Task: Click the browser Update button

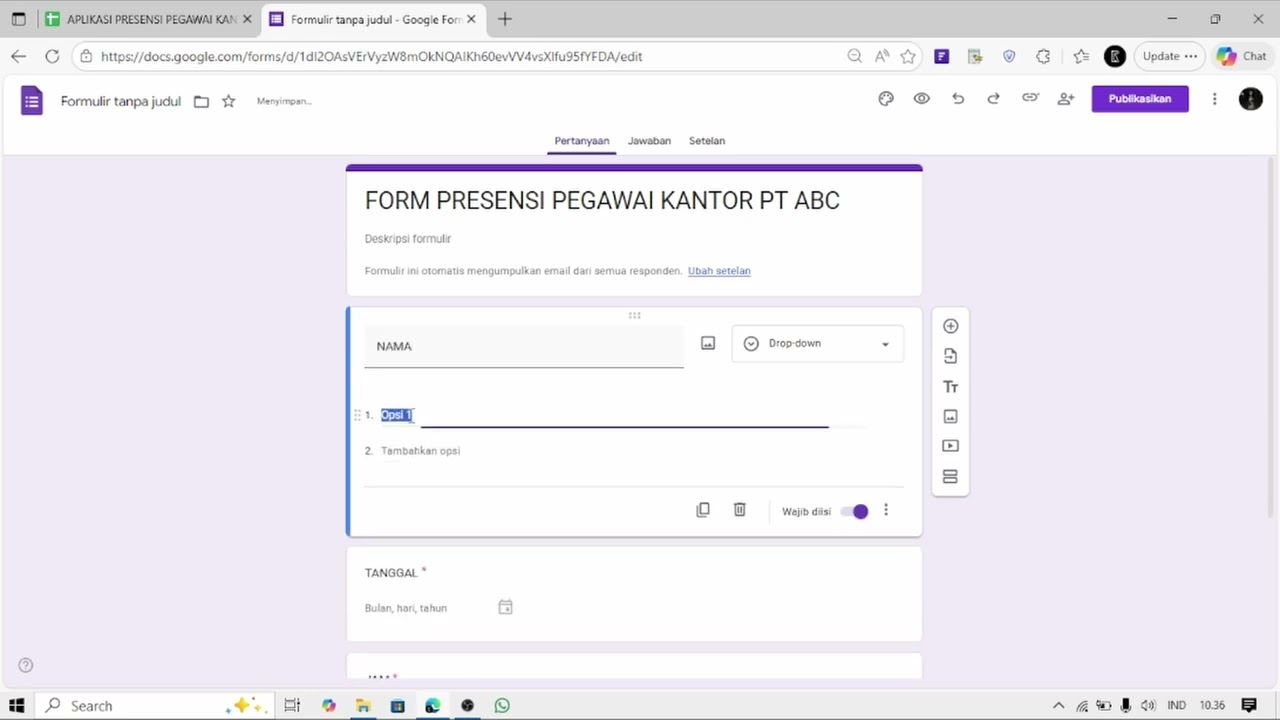Action: pyautogui.click(x=1170, y=56)
